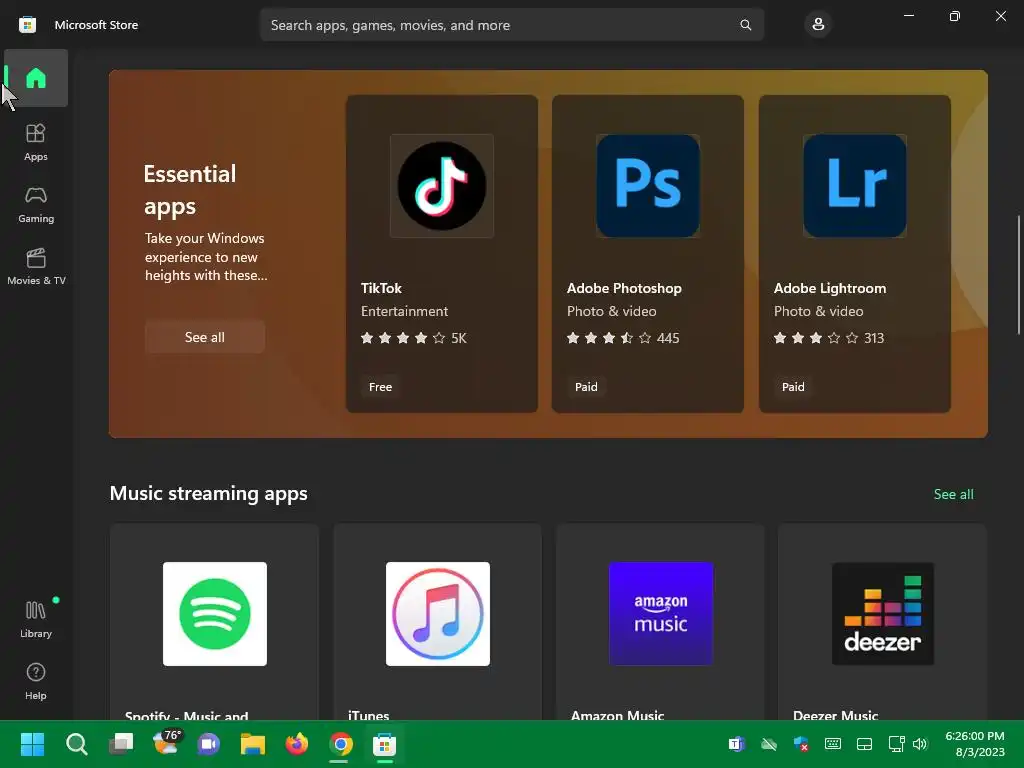Click Photoshop's star rating showing 445
The width and height of the screenshot is (1024, 768).
623,338
